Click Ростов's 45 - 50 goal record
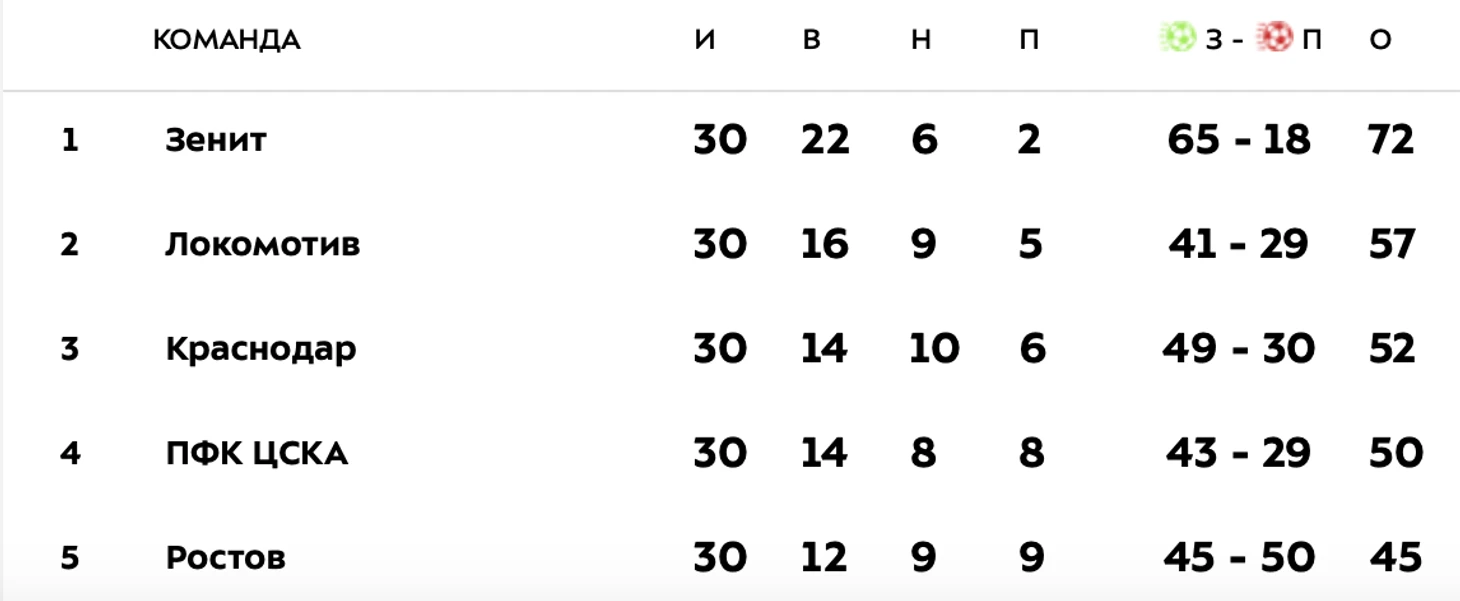Viewport: 1460px width, 601px height. tap(1239, 558)
